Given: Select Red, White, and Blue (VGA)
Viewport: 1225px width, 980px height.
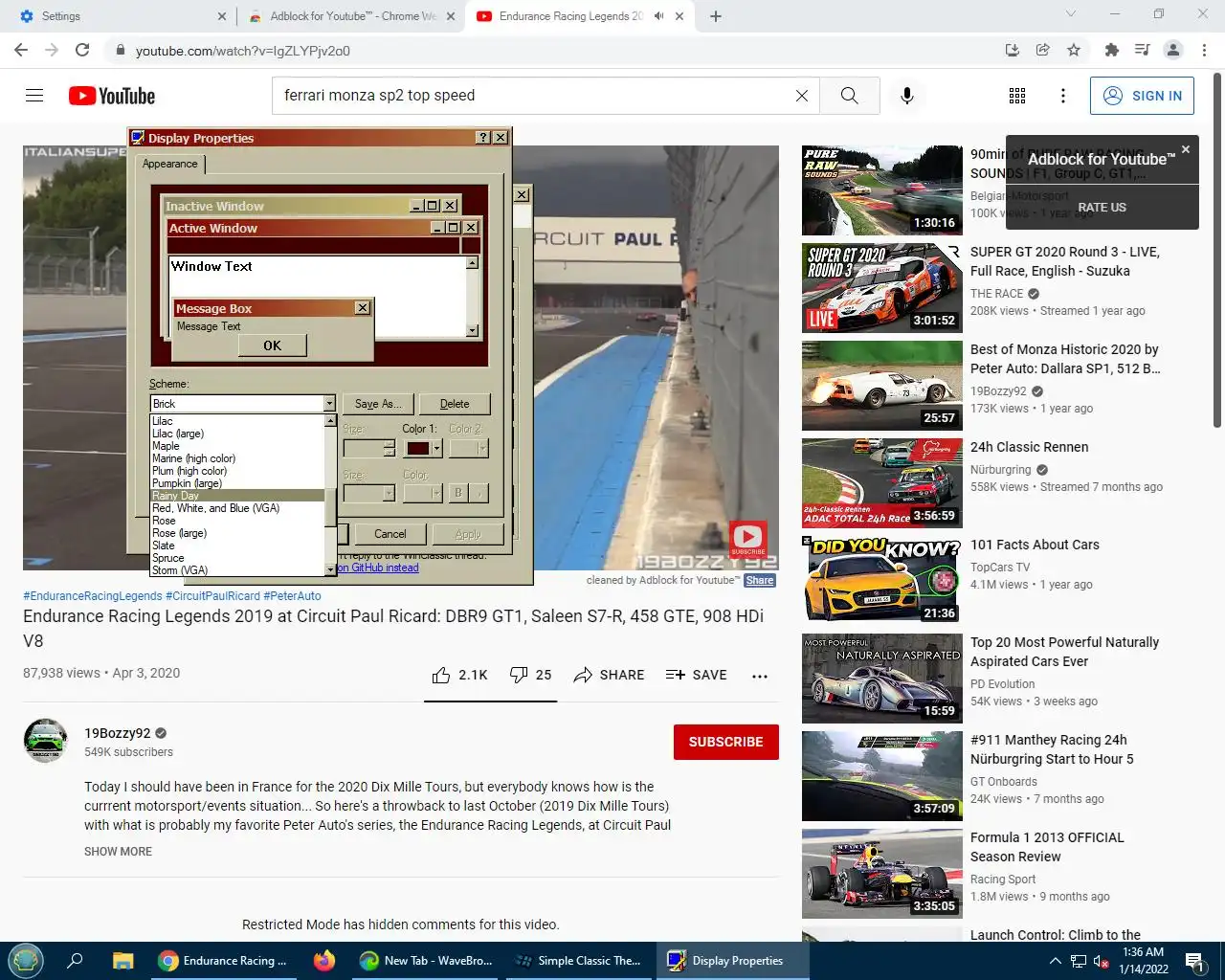Looking at the screenshot, I should point(237,508).
